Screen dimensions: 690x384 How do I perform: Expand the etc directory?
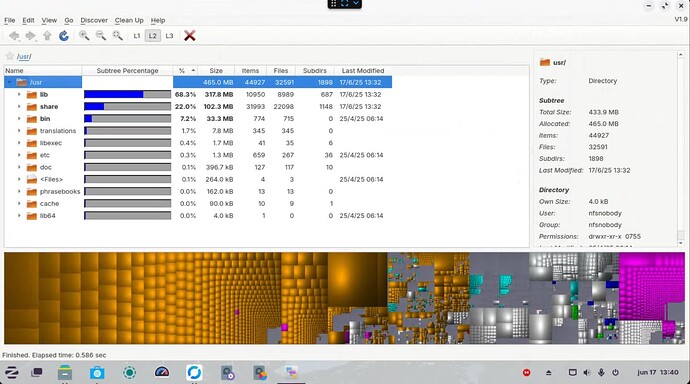point(19,155)
